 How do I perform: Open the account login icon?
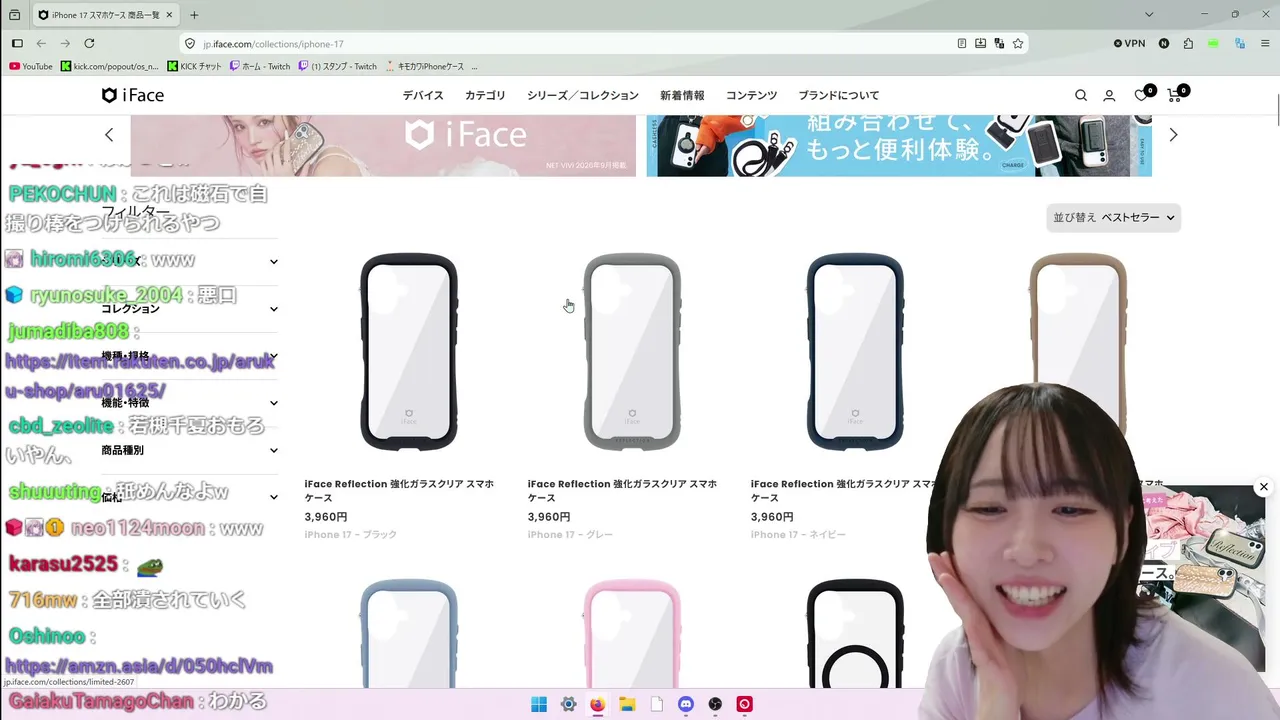(1109, 96)
